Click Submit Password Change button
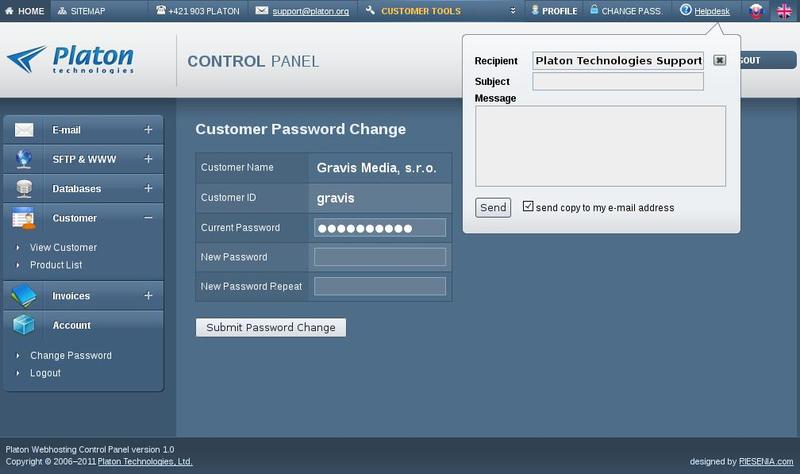This screenshot has height=474, width=800. click(x=271, y=328)
